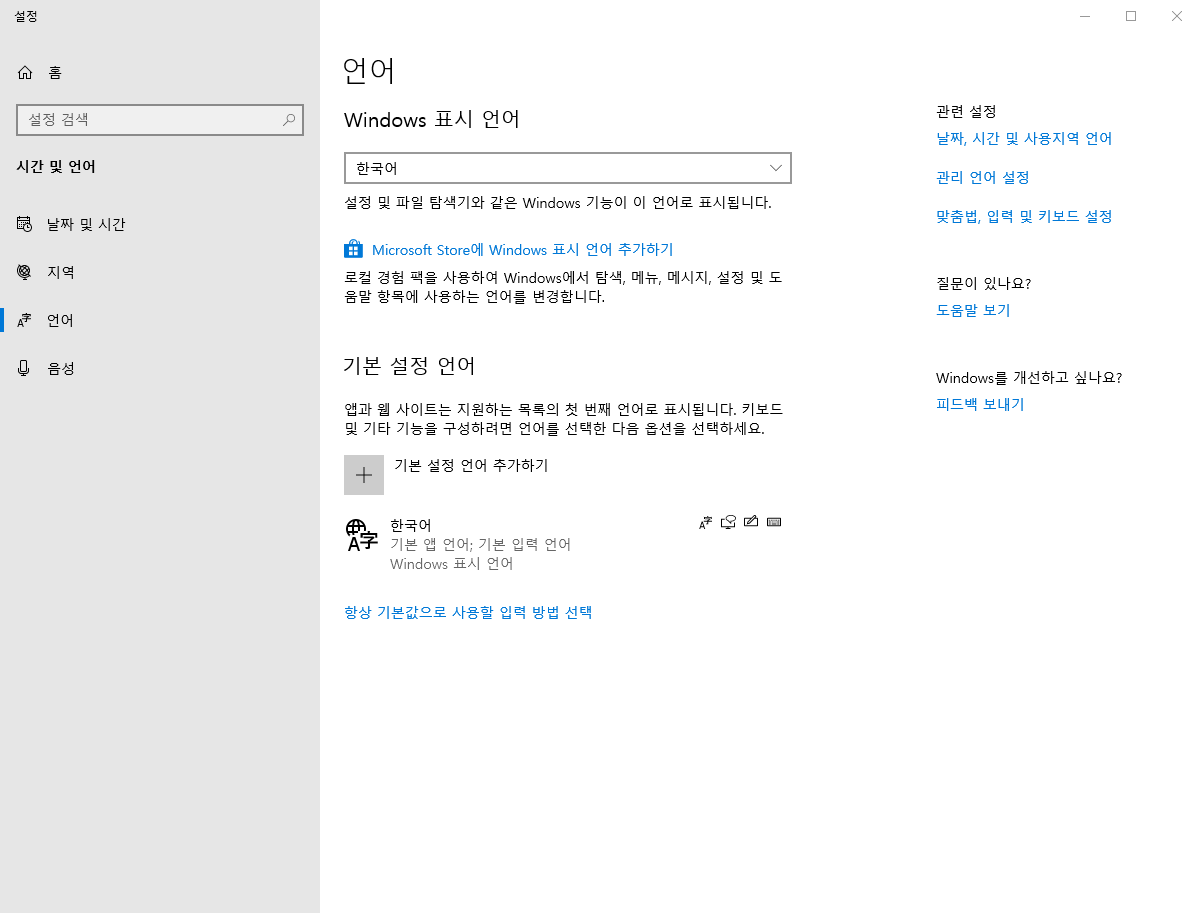Click the handwriting feature icon on 한국어 row
The width and height of the screenshot is (1200, 913).
click(x=751, y=521)
